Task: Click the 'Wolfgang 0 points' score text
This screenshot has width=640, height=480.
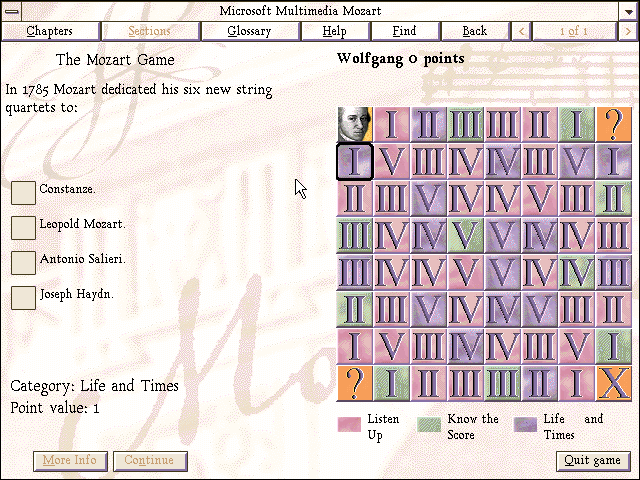Action: (x=400, y=59)
